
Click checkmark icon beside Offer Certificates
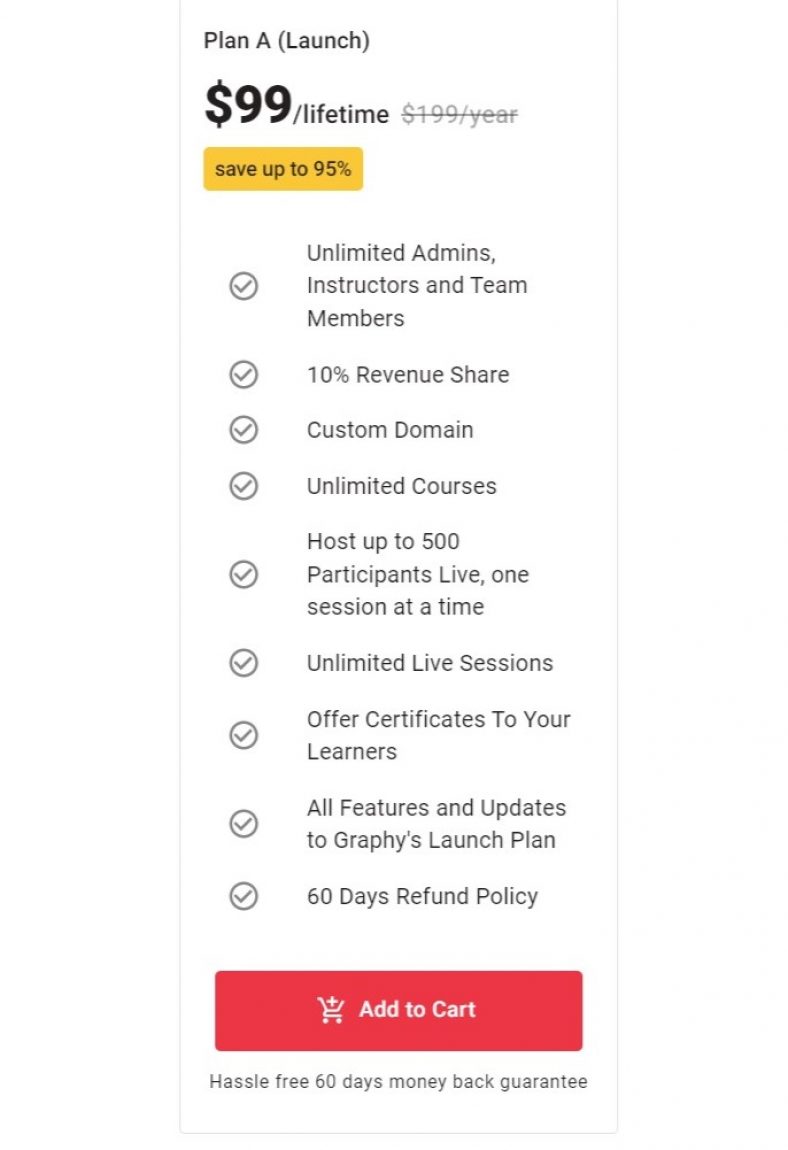coord(244,735)
